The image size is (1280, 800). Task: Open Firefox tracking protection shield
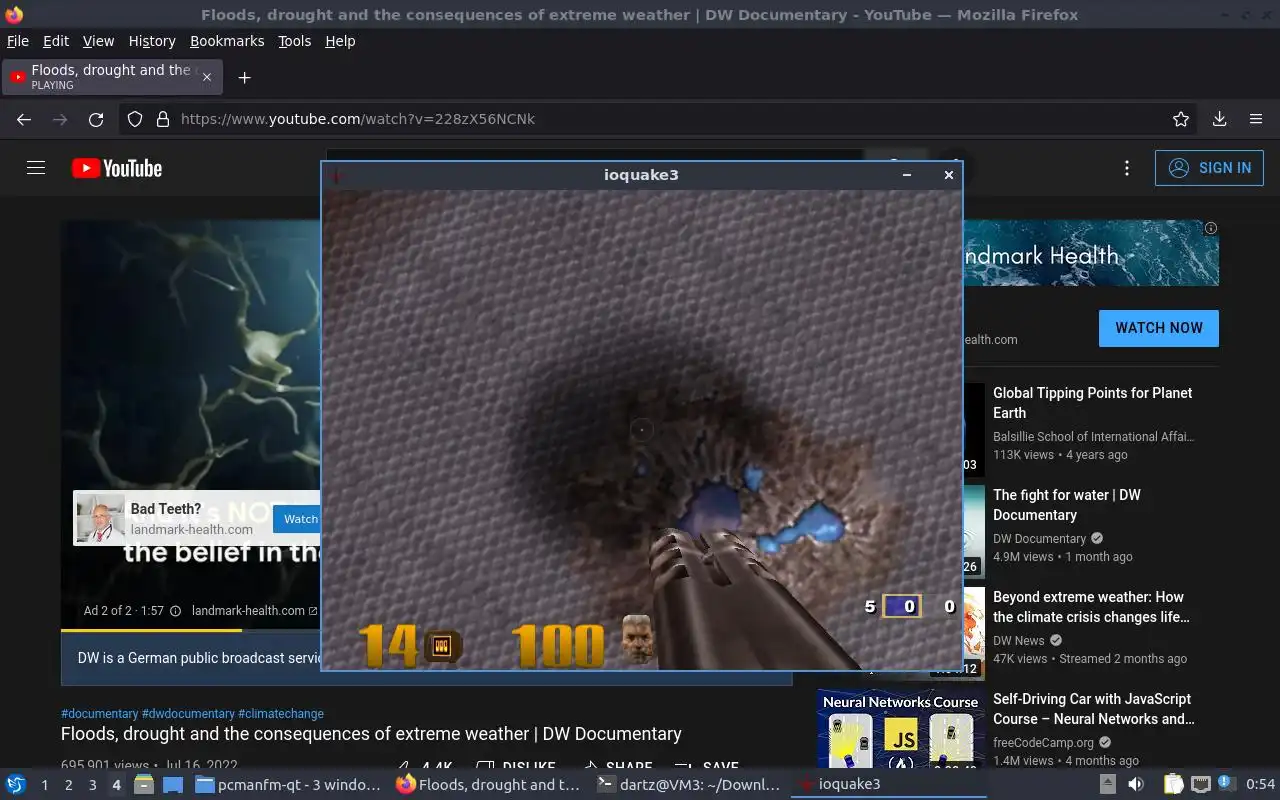click(x=136, y=119)
